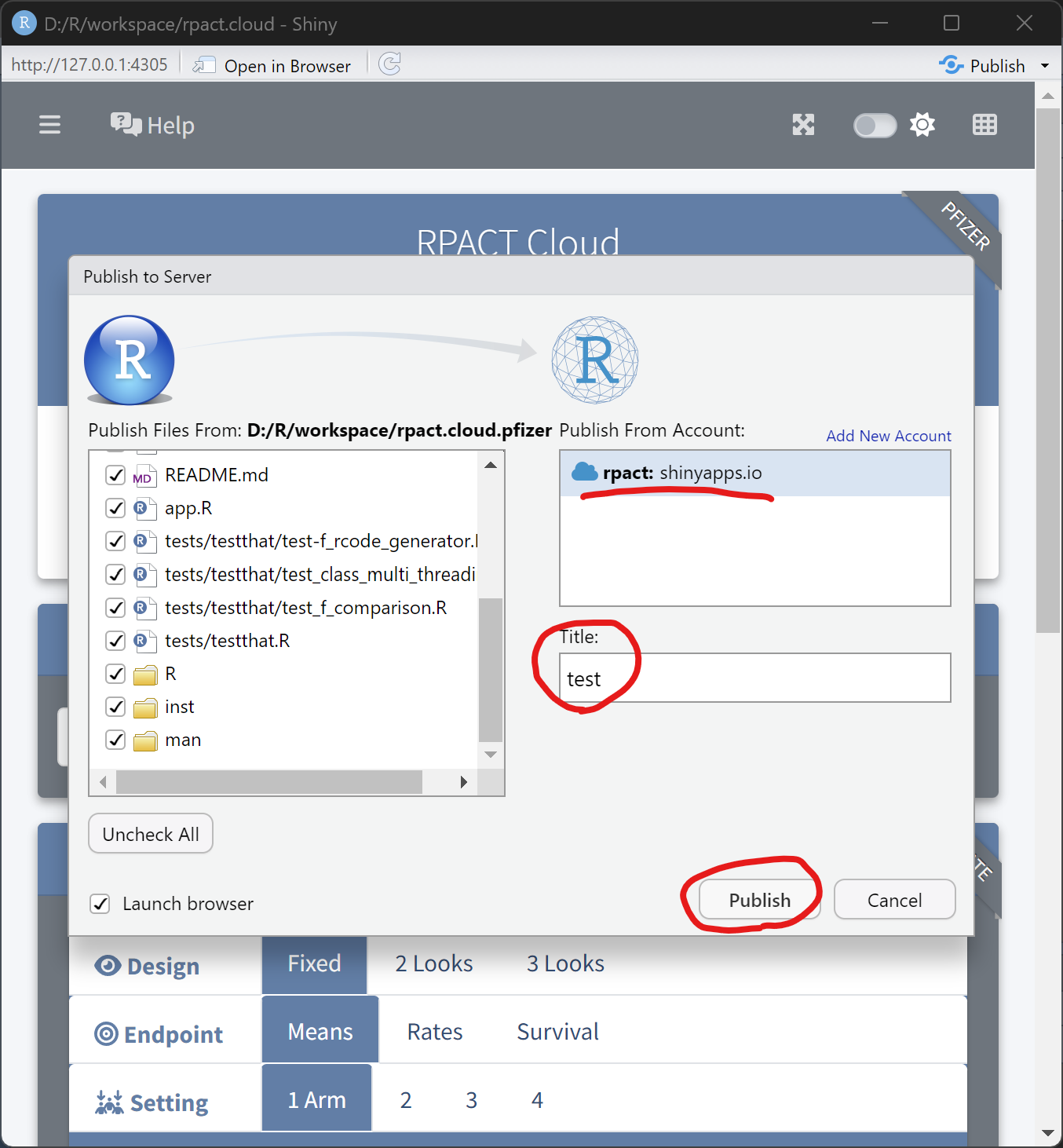Expand the Publish dropdown arrow
The height and width of the screenshot is (1148, 1063).
(1046, 65)
